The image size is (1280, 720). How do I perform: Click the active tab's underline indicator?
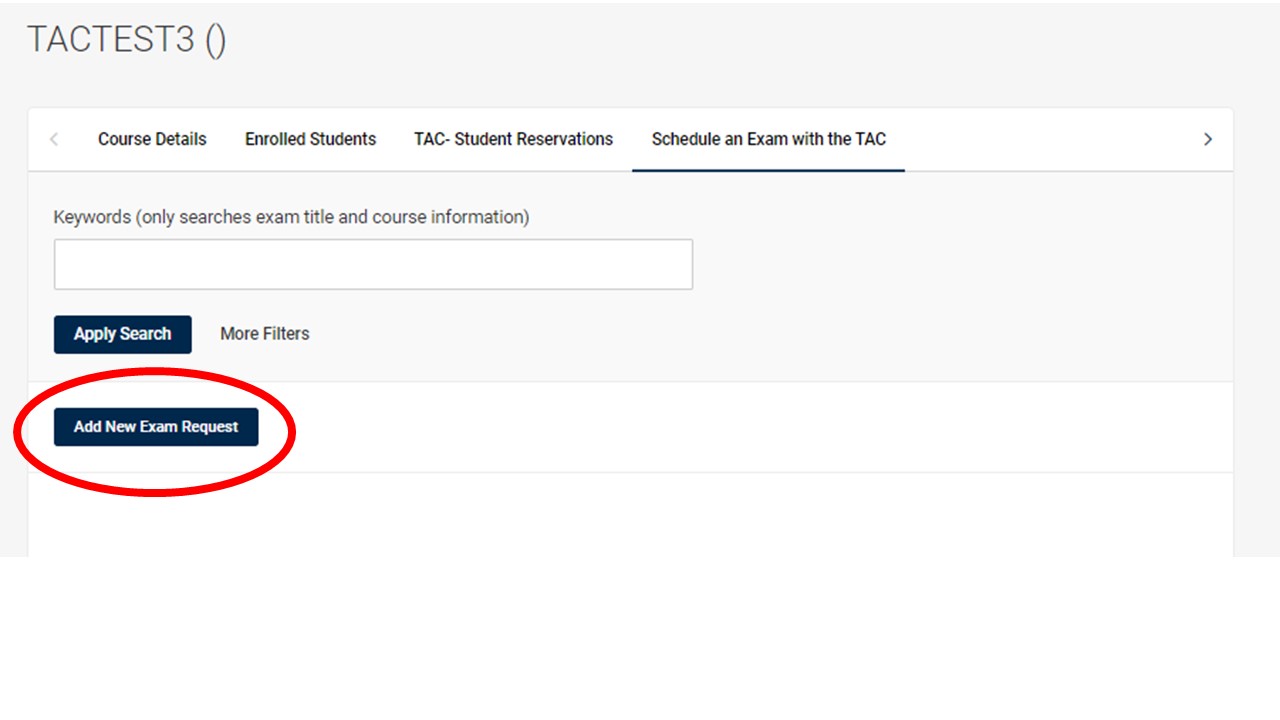pos(768,170)
